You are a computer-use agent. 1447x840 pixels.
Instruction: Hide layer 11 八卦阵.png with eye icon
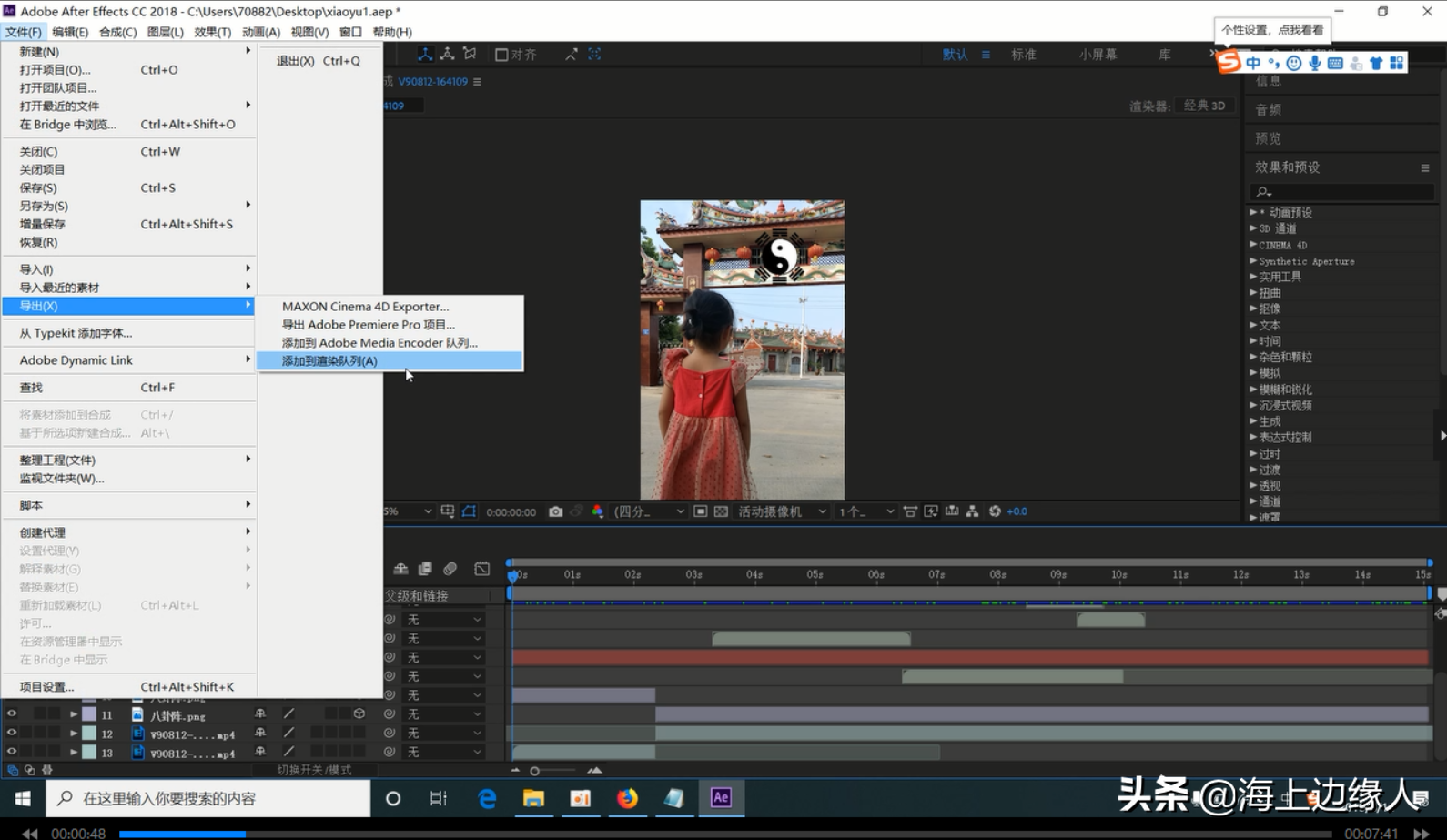[x=12, y=714]
